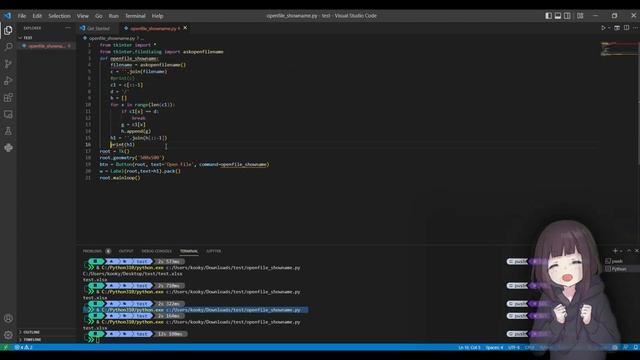
Task: Open the View menu
Action: pos(83,16)
